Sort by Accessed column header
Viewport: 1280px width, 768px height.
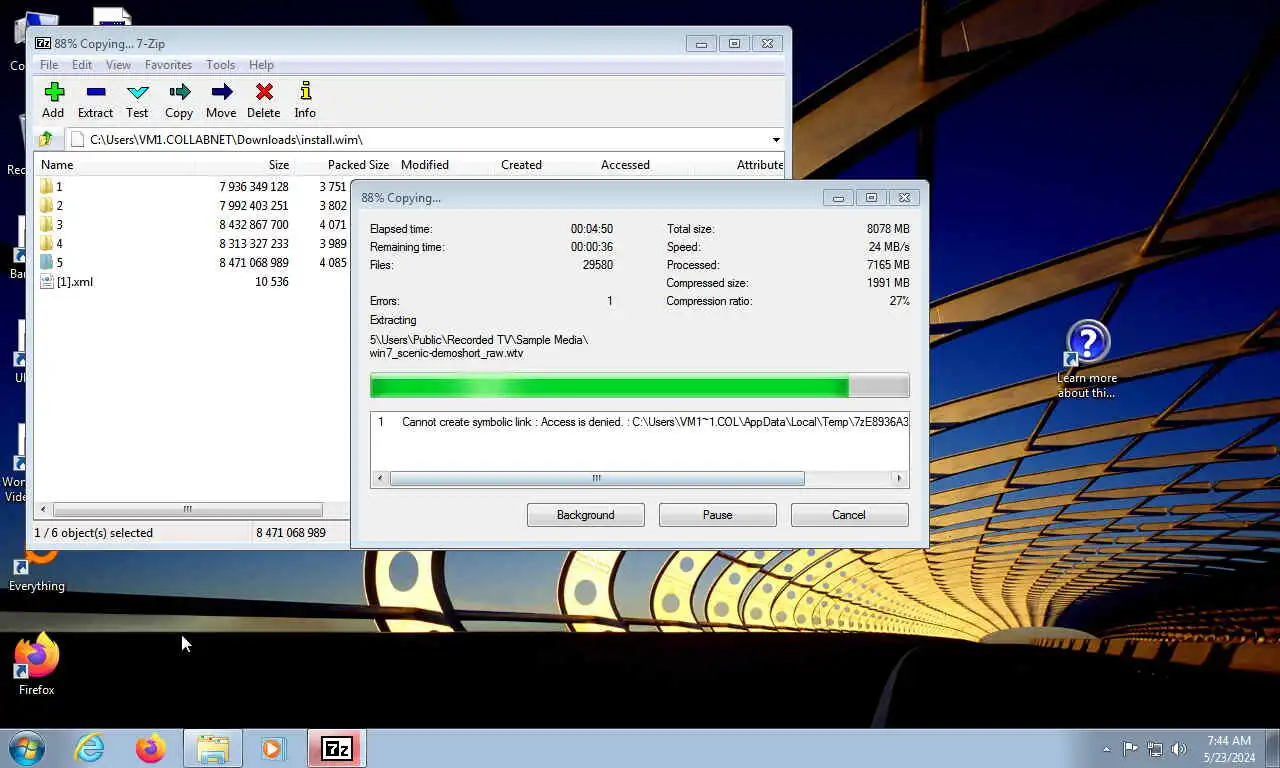644,165
